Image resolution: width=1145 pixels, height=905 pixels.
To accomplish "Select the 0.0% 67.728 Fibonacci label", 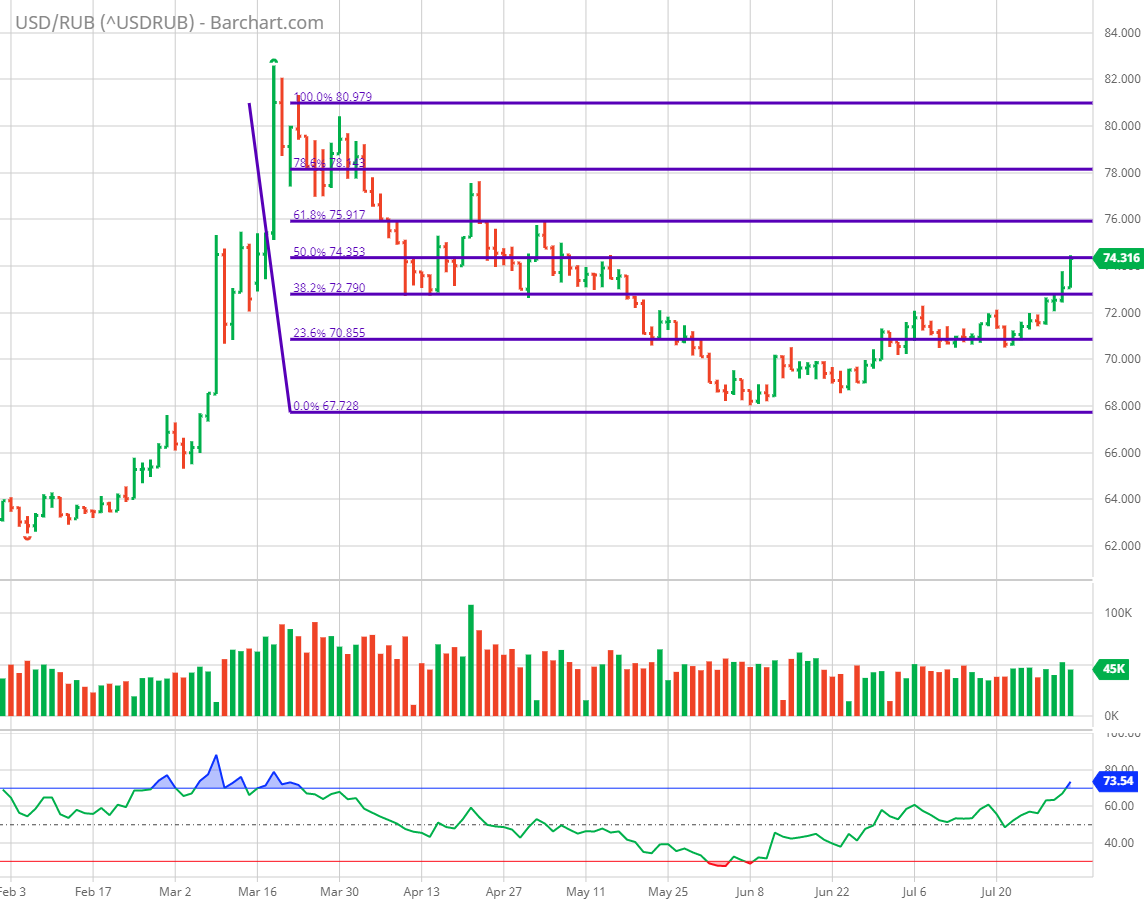I will point(326,405).
